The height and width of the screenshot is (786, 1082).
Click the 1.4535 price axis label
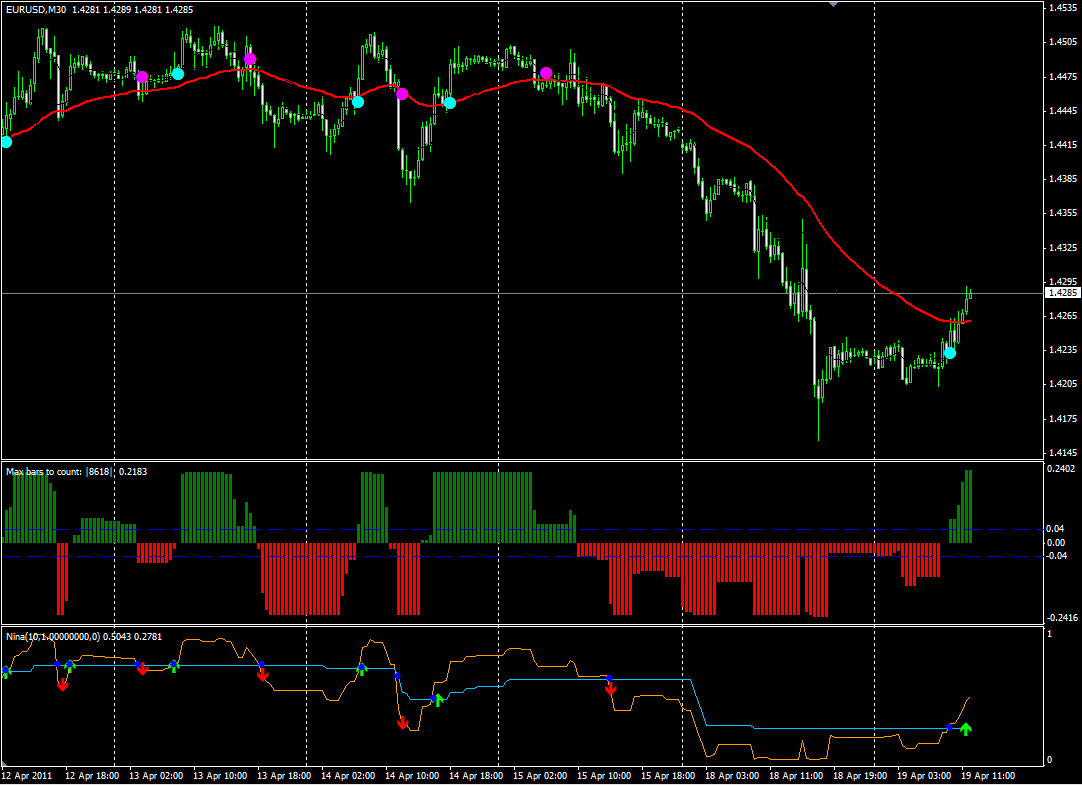(1063, 8)
